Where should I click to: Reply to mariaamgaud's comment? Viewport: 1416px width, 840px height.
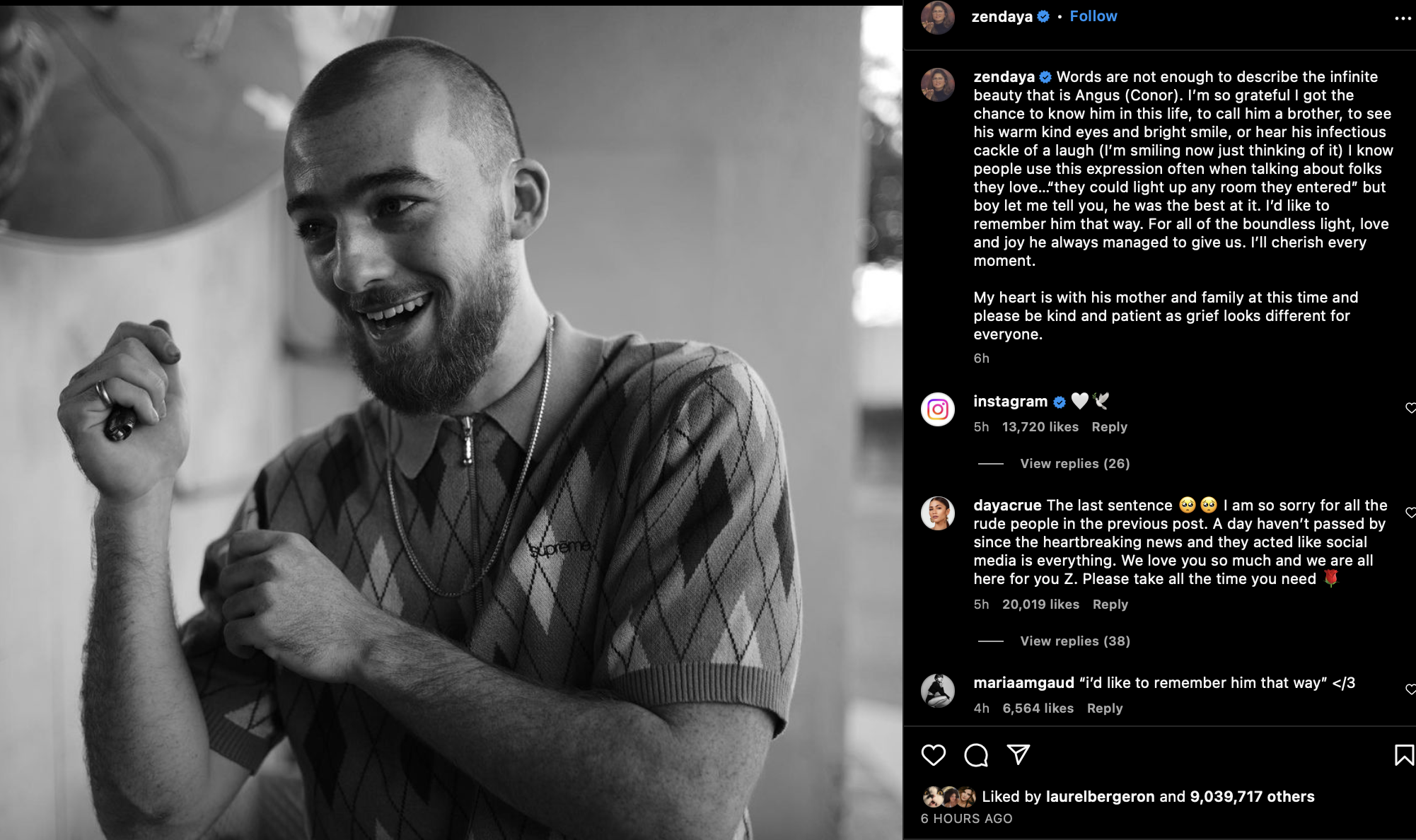tap(1104, 708)
